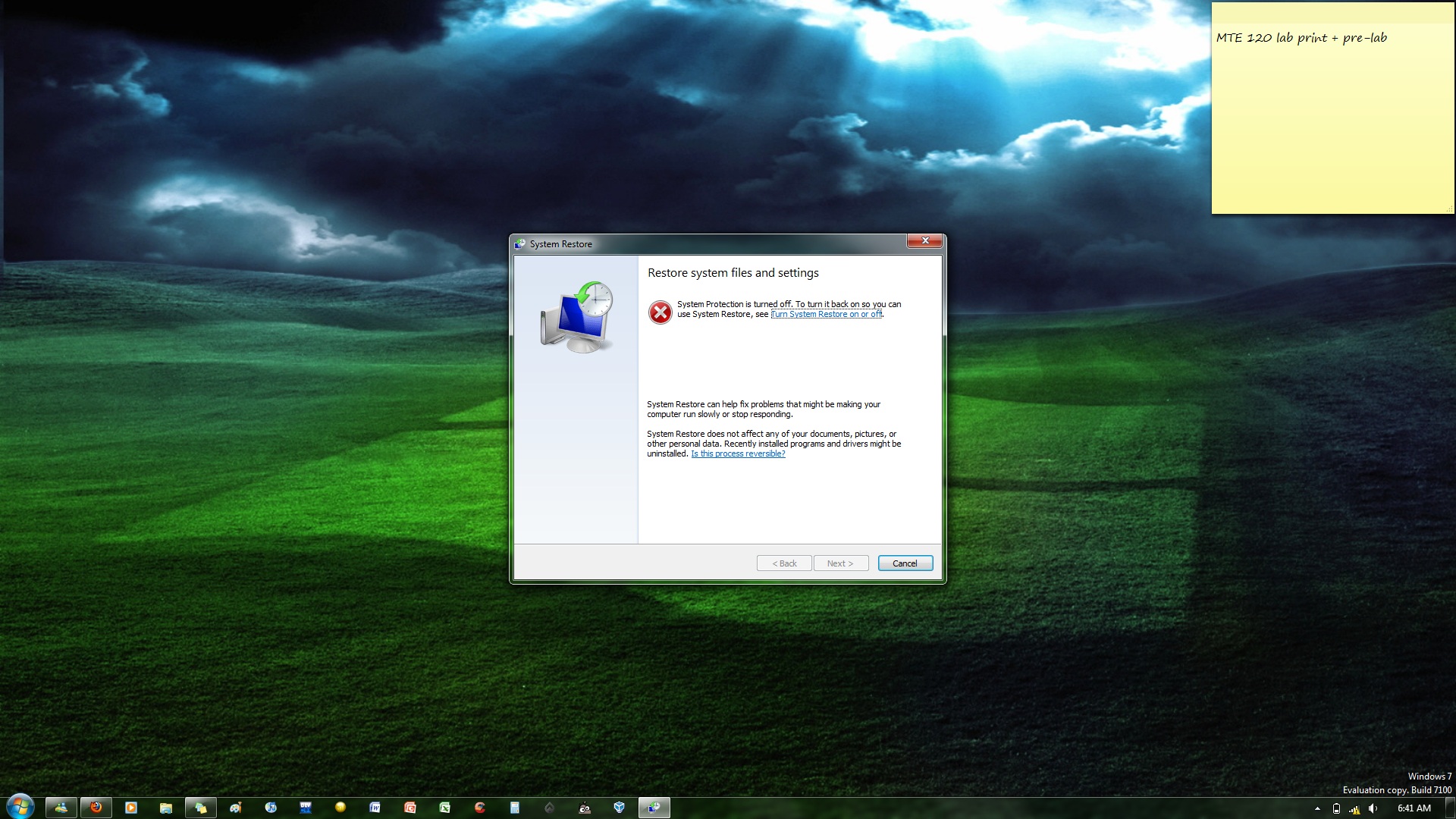The width and height of the screenshot is (1456, 819).
Task: Launch CCleaner from the taskbar
Action: (480, 808)
